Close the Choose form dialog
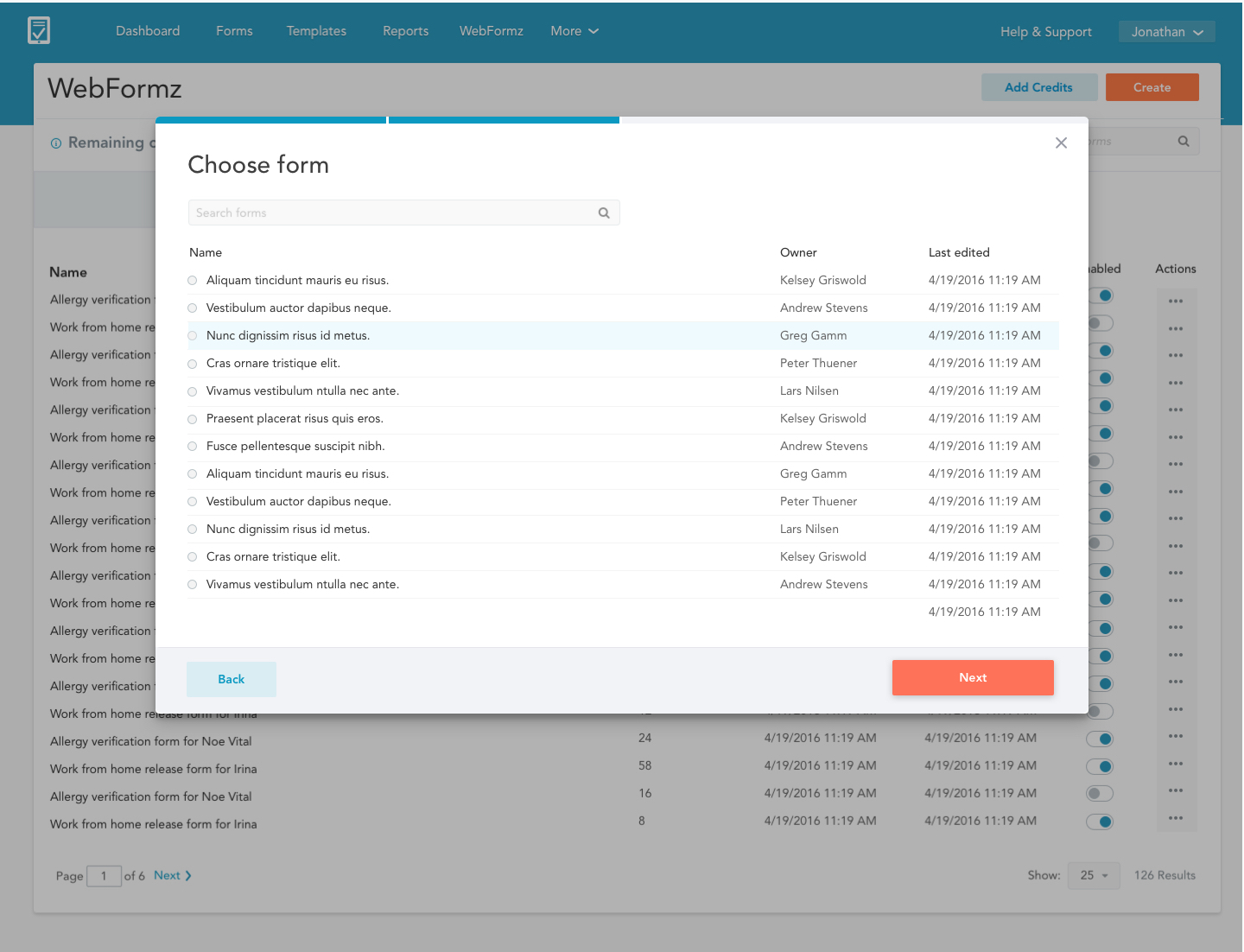1244x952 pixels. 1061,143
